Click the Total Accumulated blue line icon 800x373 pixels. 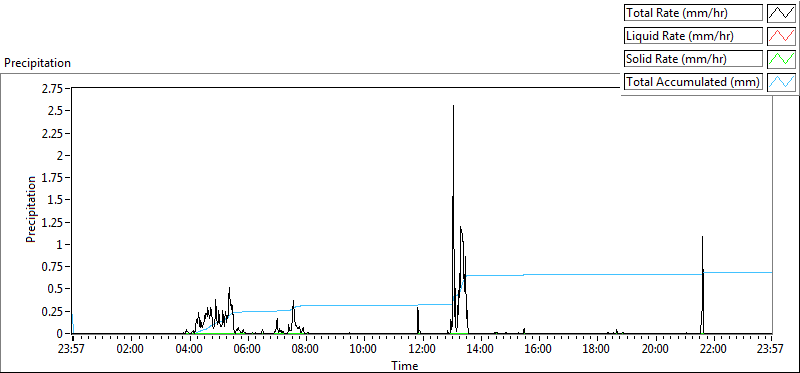click(782, 81)
